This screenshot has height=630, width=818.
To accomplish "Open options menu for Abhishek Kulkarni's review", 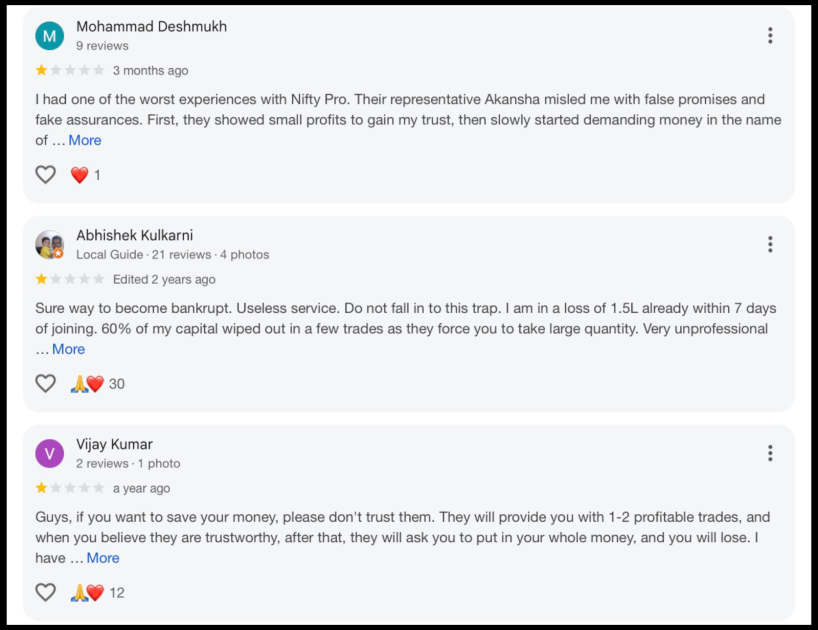I will (x=770, y=245).
